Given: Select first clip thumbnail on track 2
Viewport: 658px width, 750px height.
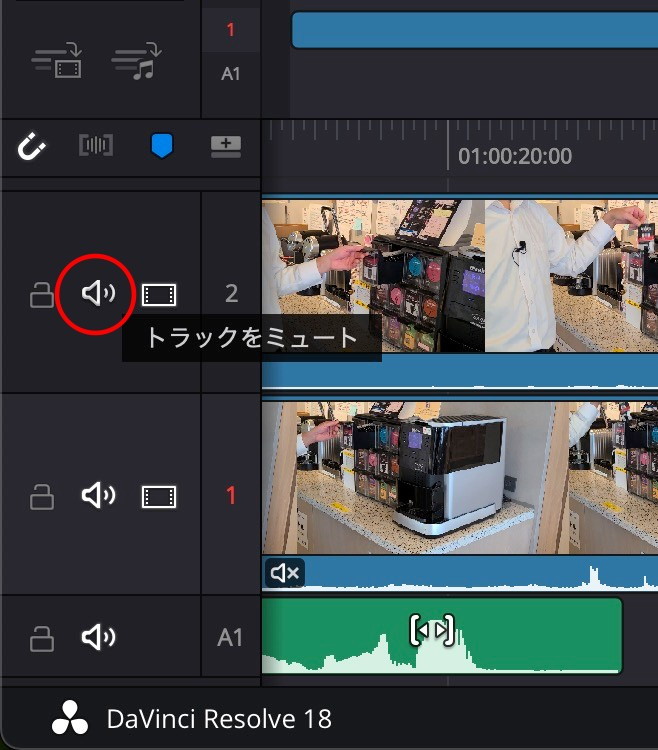Looking at the screenshot, I should (x=373, y=276).
